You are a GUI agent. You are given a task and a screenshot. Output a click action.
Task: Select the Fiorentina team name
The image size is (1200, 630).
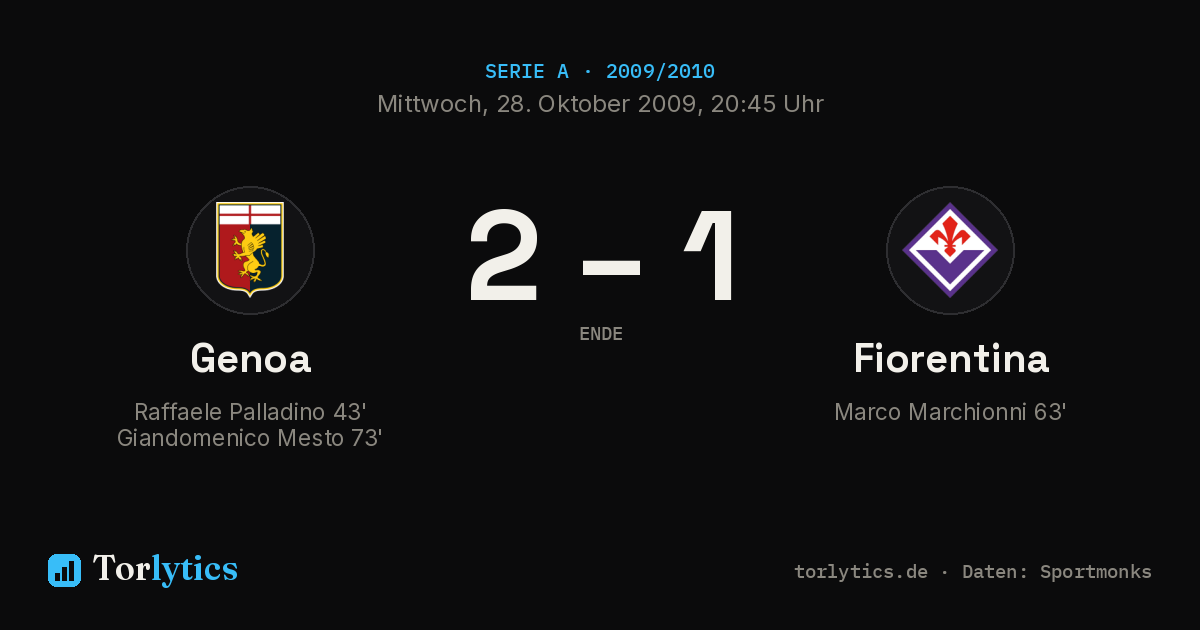951,359
